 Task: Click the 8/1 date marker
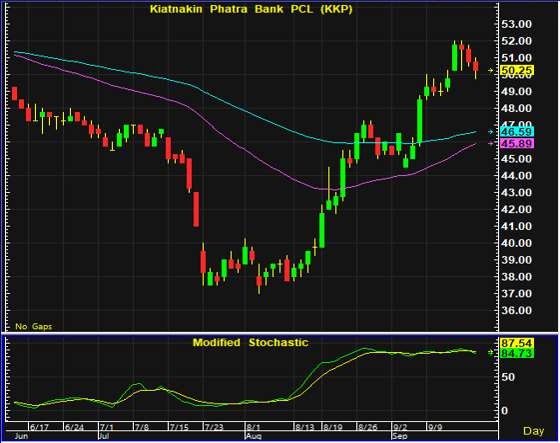[253, 427]
